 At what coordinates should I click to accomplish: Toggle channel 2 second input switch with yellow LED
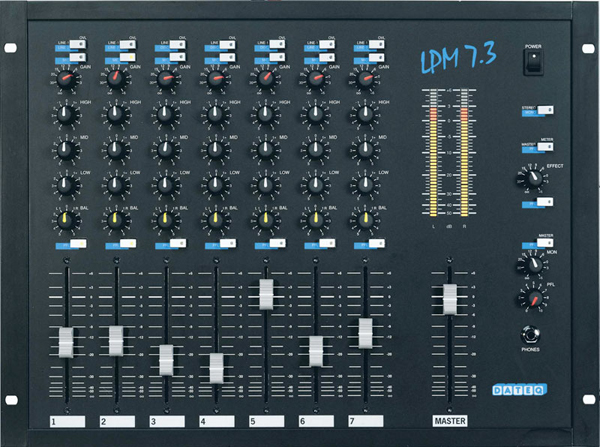[x=127, y=57]
